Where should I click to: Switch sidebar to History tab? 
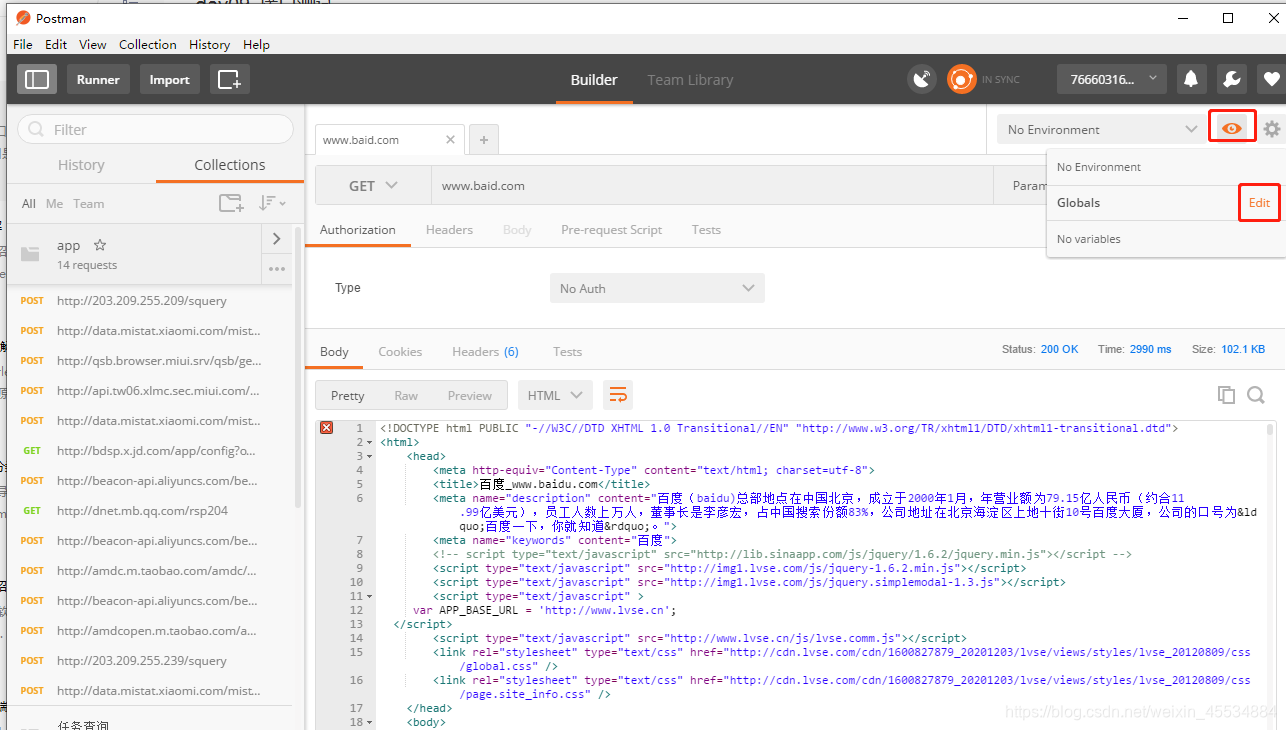[x=81, y=165]
